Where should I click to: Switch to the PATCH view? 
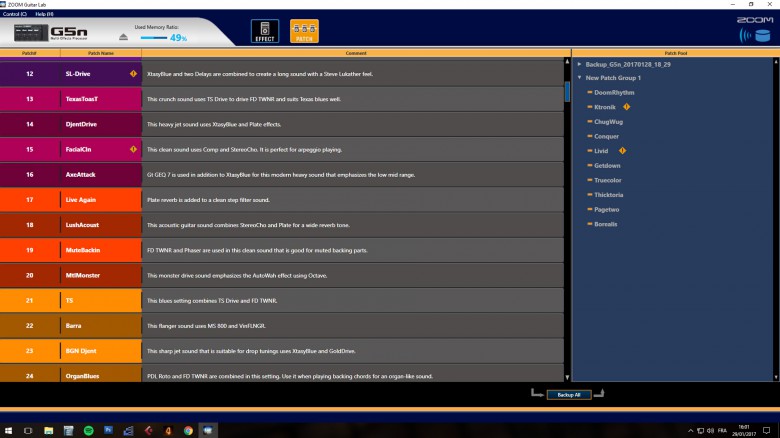[304, 31]
